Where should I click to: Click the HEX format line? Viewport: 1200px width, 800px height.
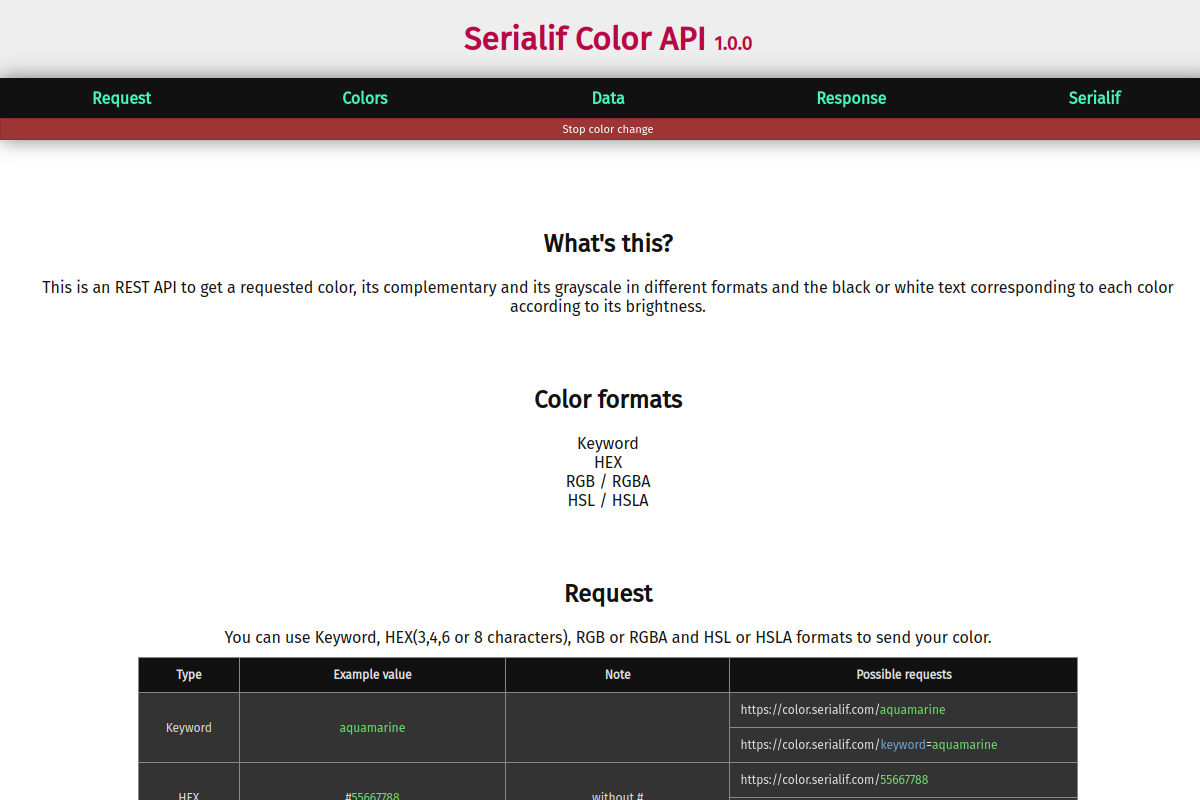608,462
